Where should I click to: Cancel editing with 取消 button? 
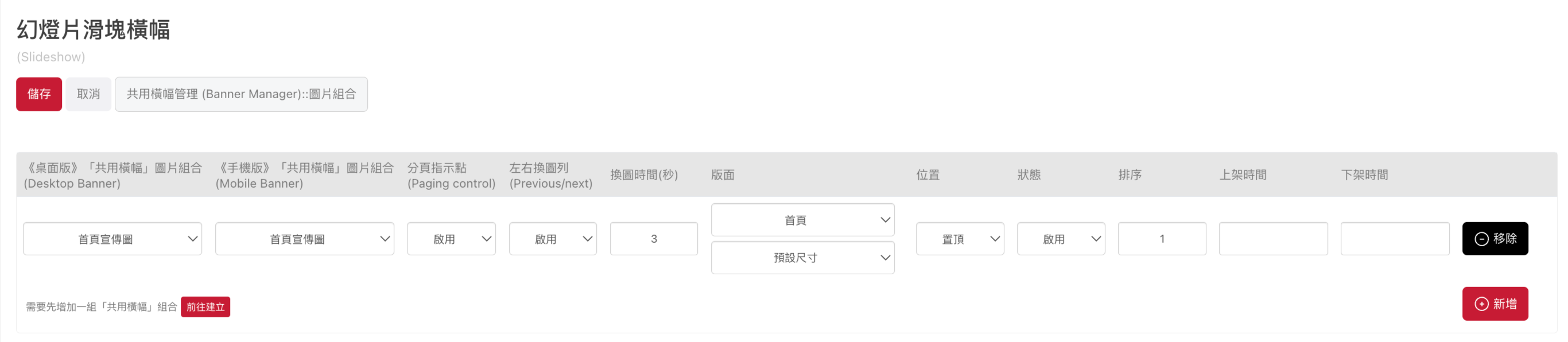pyautogui.click(x=88, y=94)
